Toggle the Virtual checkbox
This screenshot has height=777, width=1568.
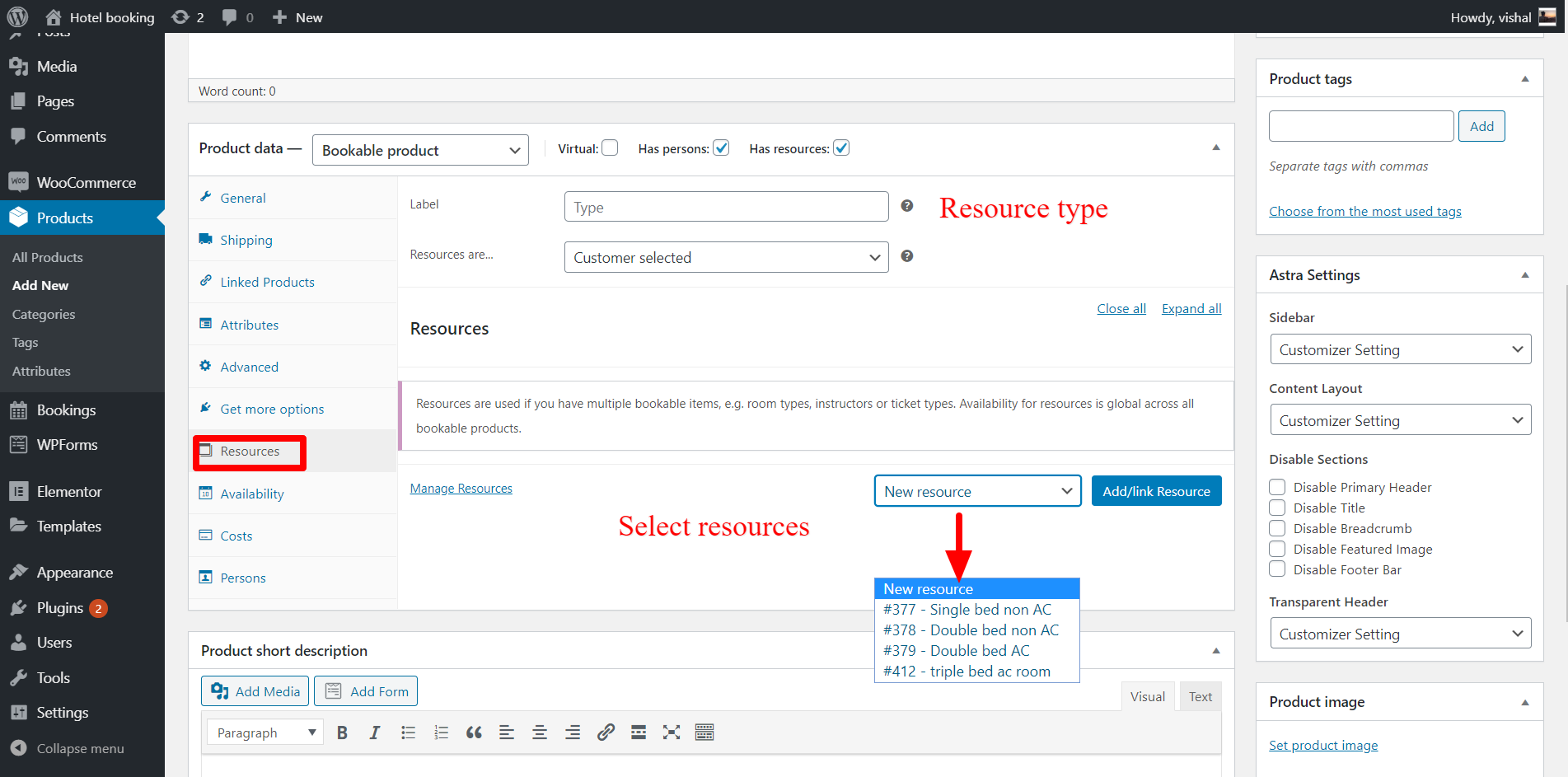(x=610, y=148)
